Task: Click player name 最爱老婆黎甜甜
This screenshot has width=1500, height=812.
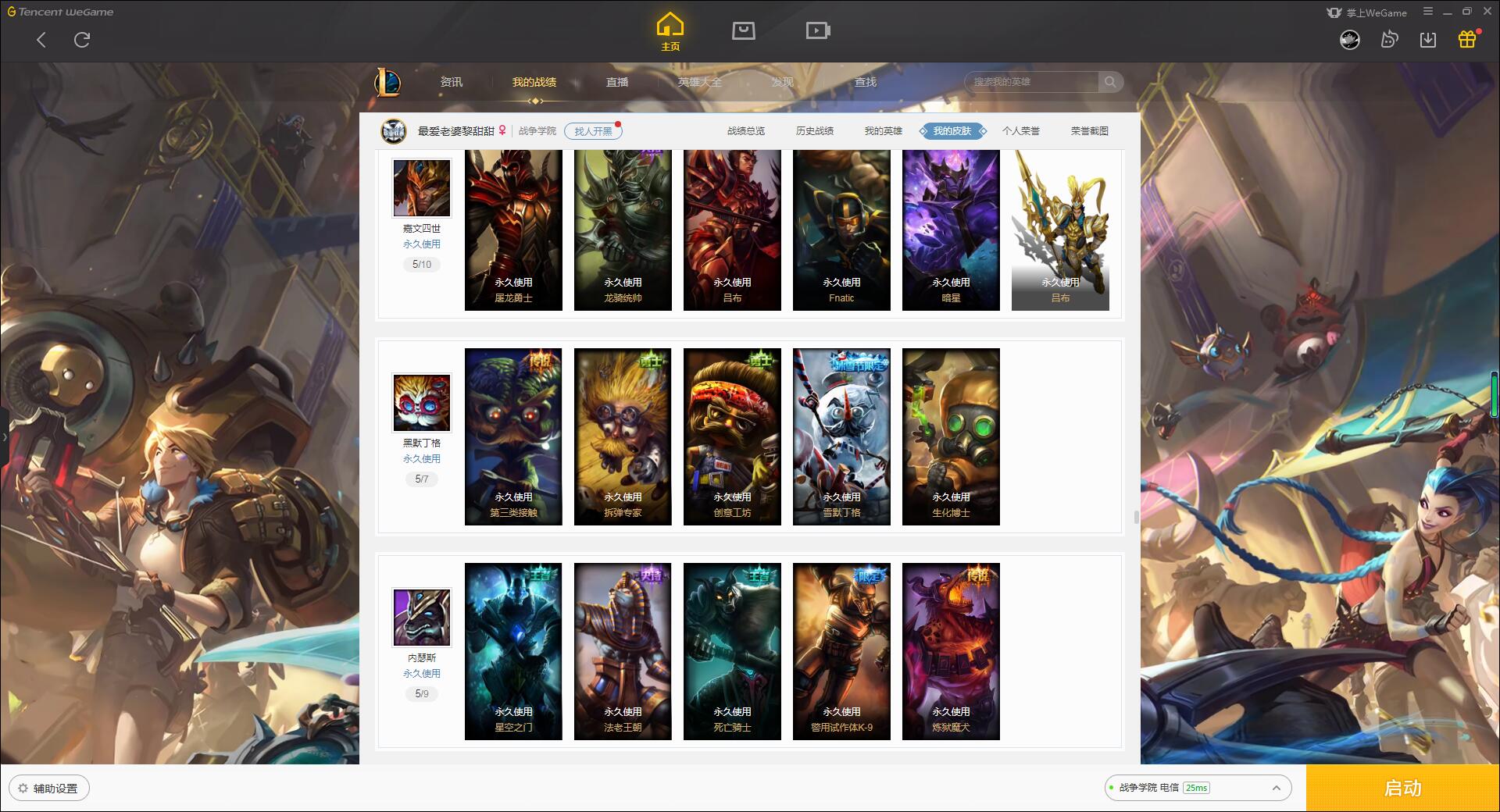Action: click(456, 131)
